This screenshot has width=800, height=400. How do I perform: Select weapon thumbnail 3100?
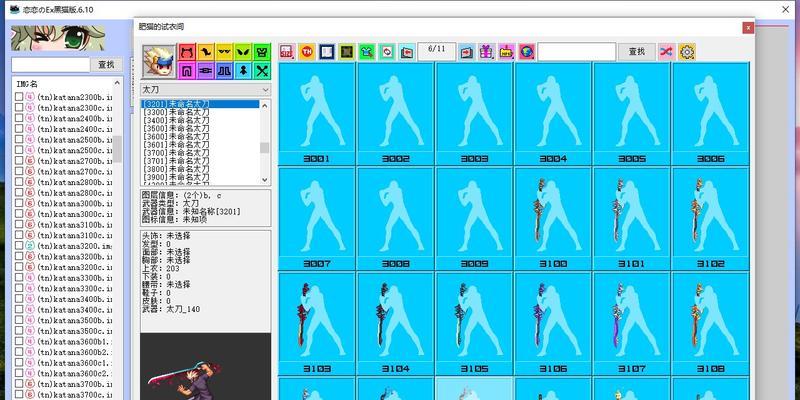tap(553, 218)
